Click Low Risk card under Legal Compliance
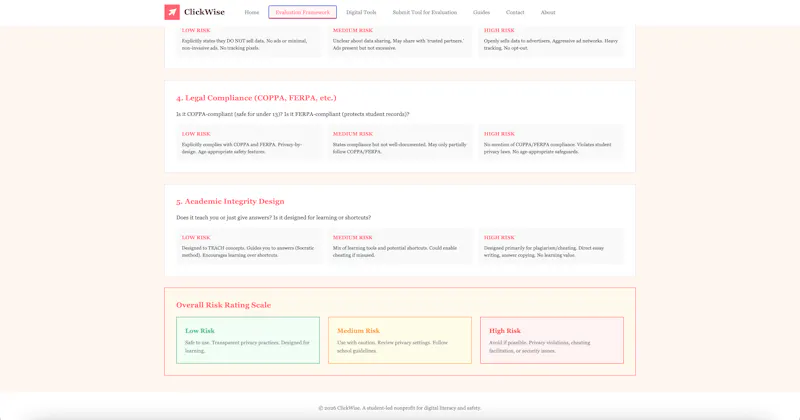Image resolution: width=800 pixels, height=420 pixels. click(x=249, y=143)
